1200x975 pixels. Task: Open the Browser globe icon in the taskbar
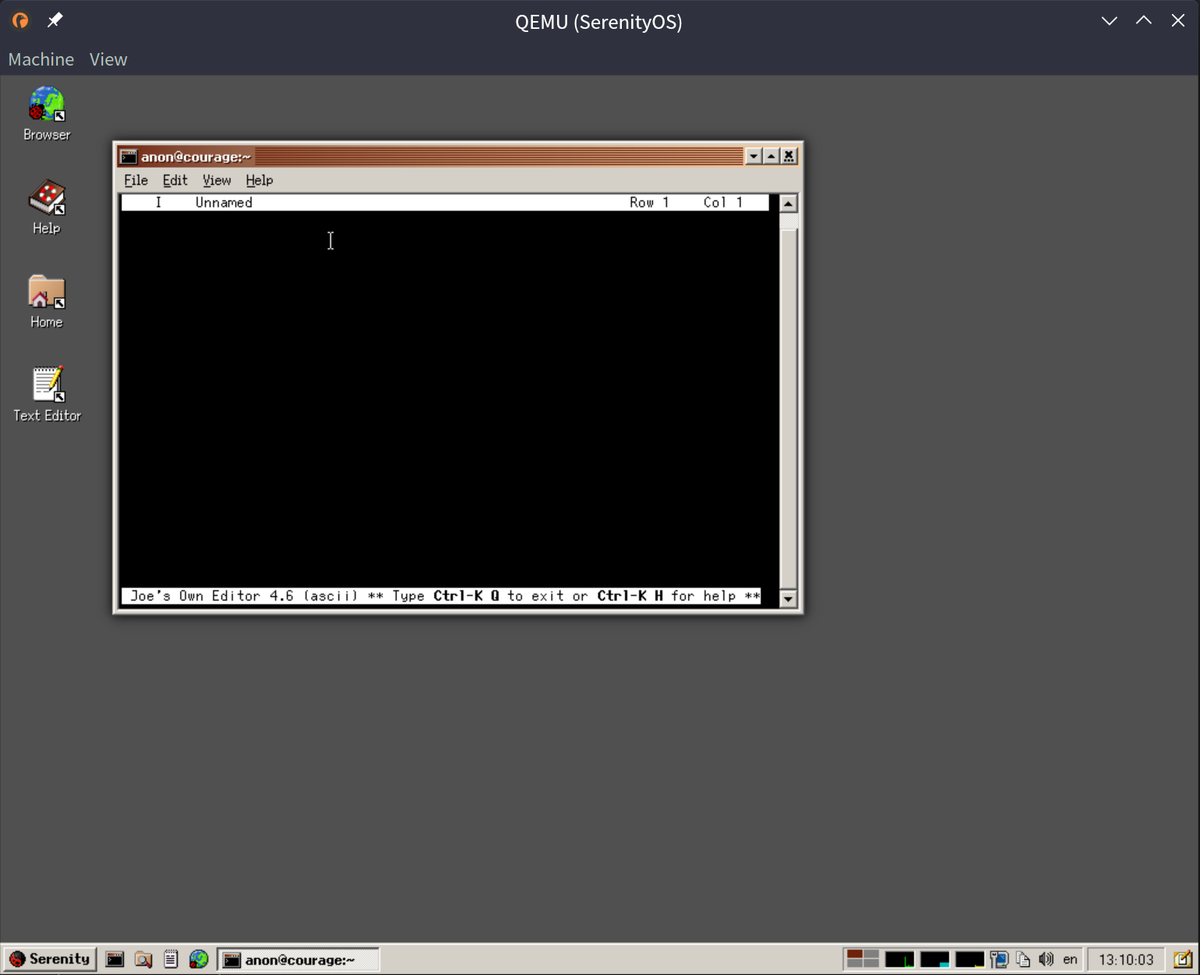(x=198, y=959)
